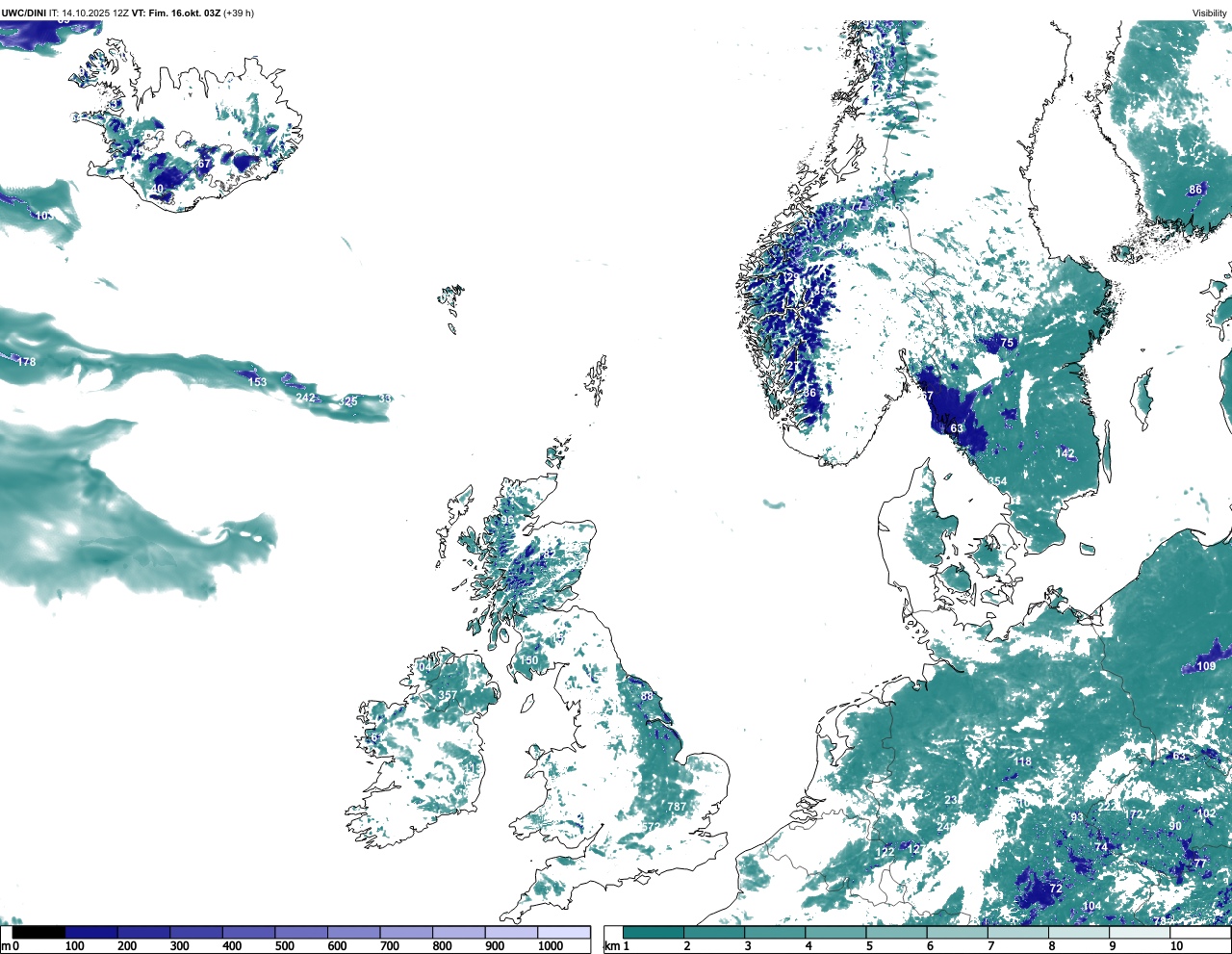Select the '75' value over central Sweden

point(1007,343)
